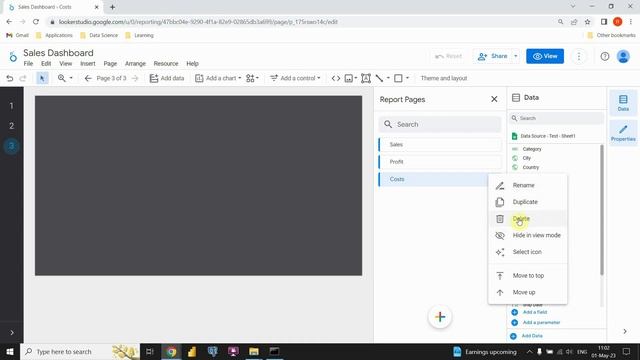Switch to page 1 in left rail
This screenshot has height=360, width=640.
11,106
